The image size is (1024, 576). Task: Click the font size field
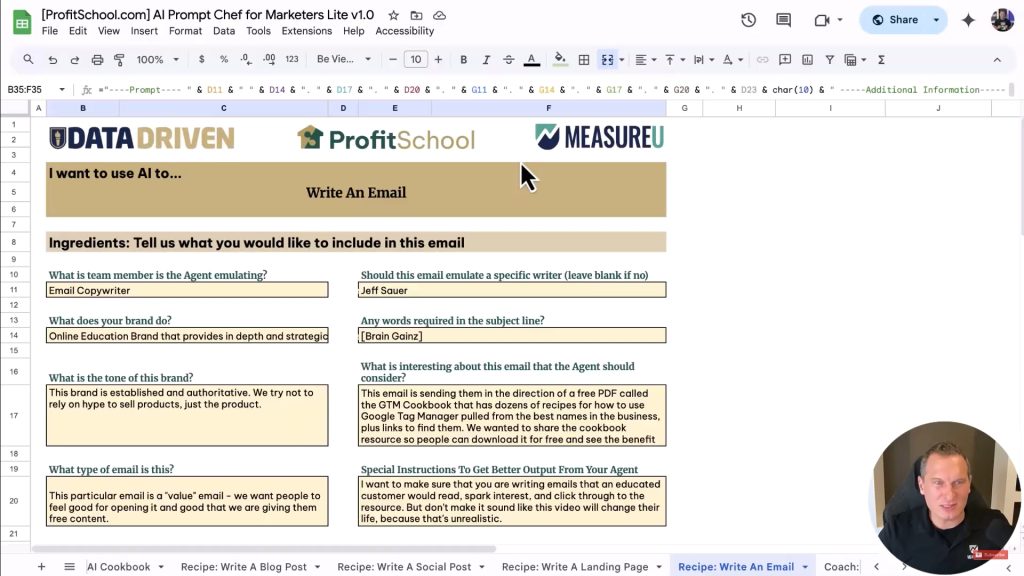pyautogui.click(x=415, y=59)
